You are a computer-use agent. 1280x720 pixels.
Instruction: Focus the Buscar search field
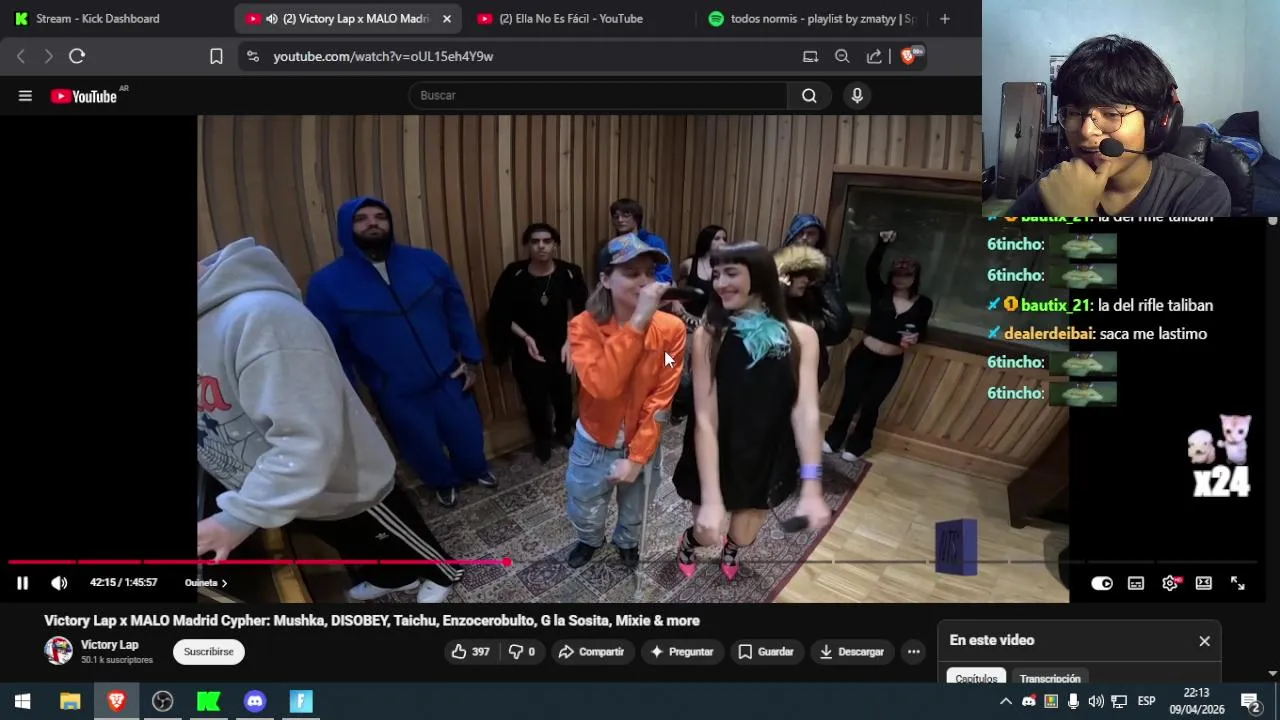click(x=598, y=96)
